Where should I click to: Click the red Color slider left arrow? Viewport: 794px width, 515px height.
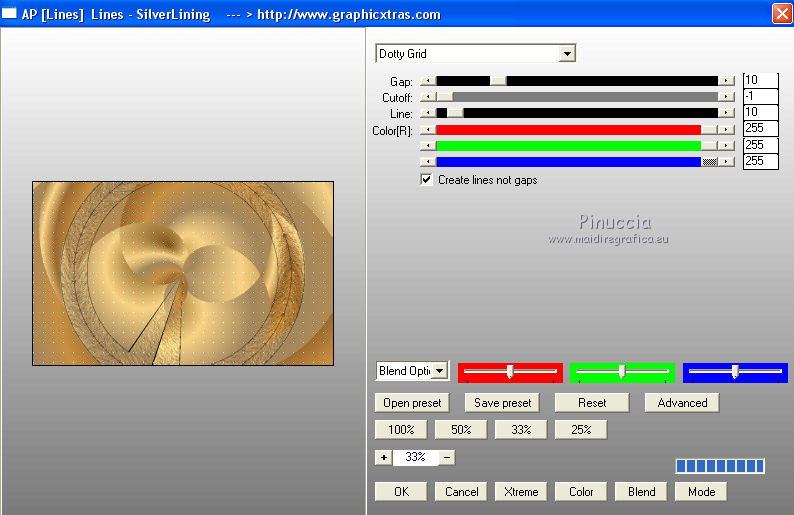click(x=428, y=130)
